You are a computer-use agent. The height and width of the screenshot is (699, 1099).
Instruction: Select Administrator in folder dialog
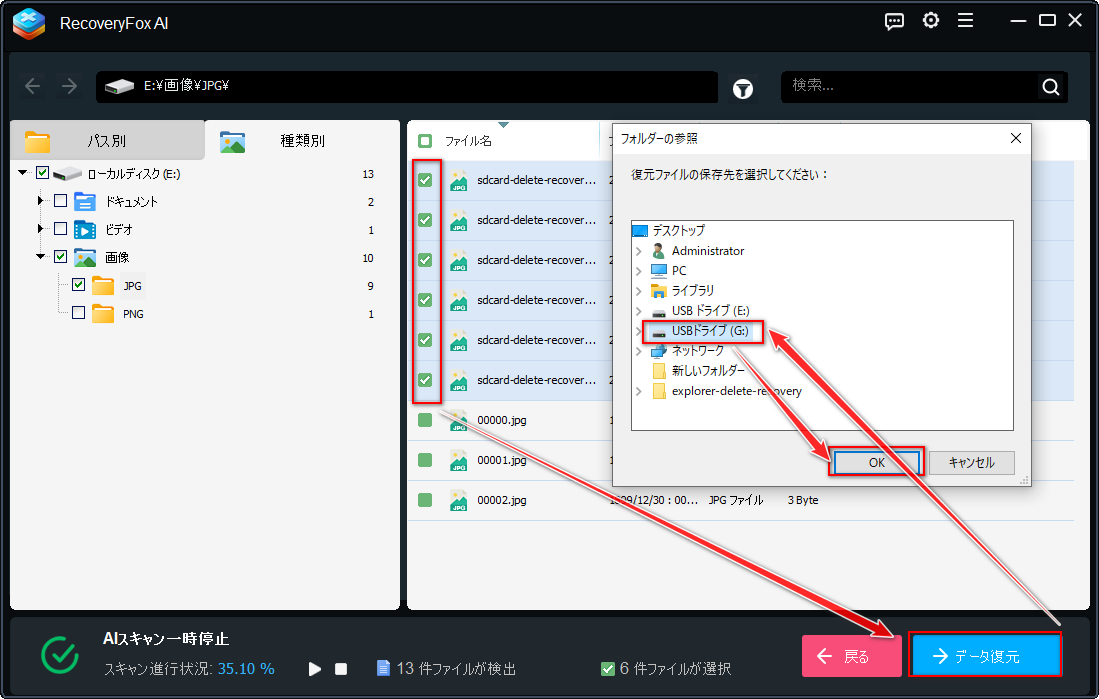click(708, 250)
